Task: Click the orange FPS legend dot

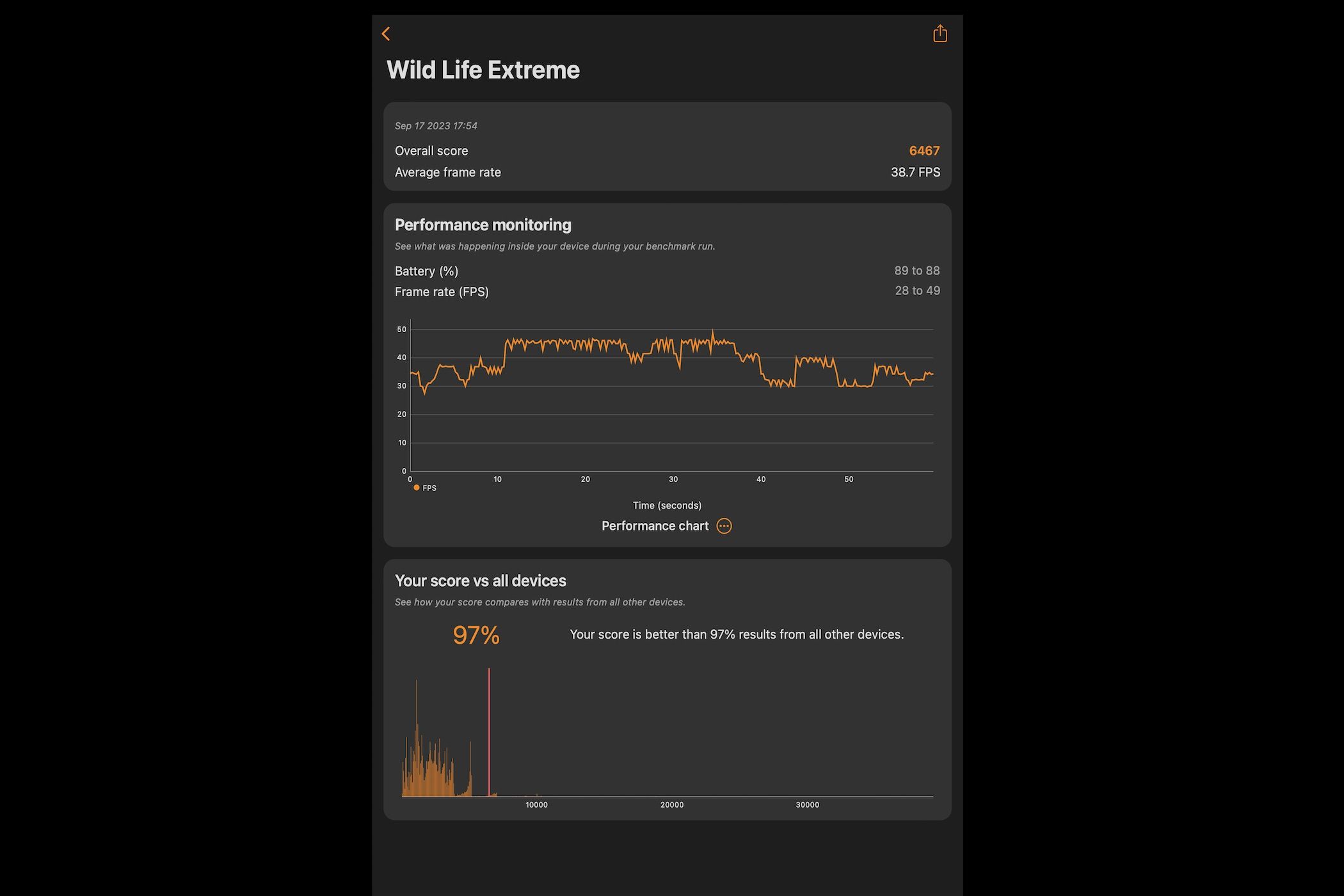Action: [416, 487]
